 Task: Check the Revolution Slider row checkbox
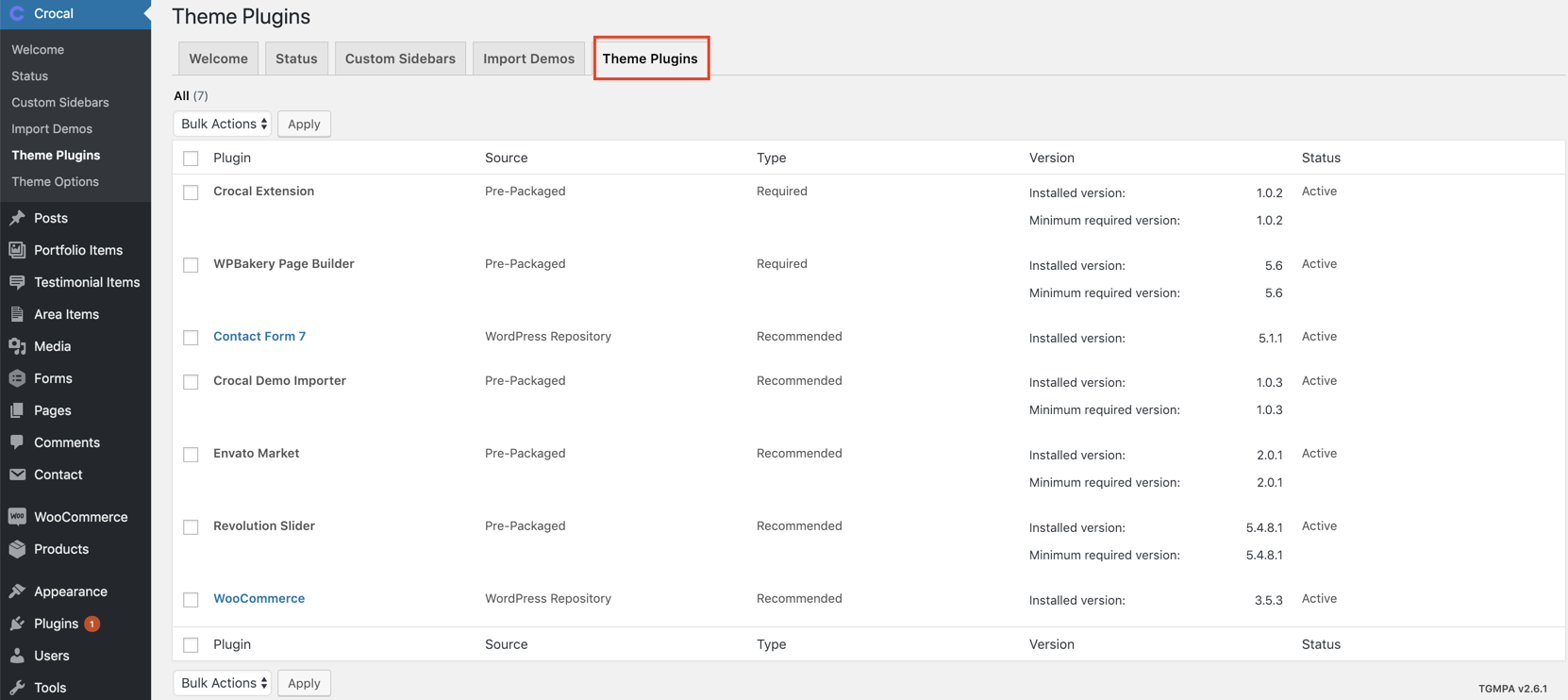pos(191,527)
